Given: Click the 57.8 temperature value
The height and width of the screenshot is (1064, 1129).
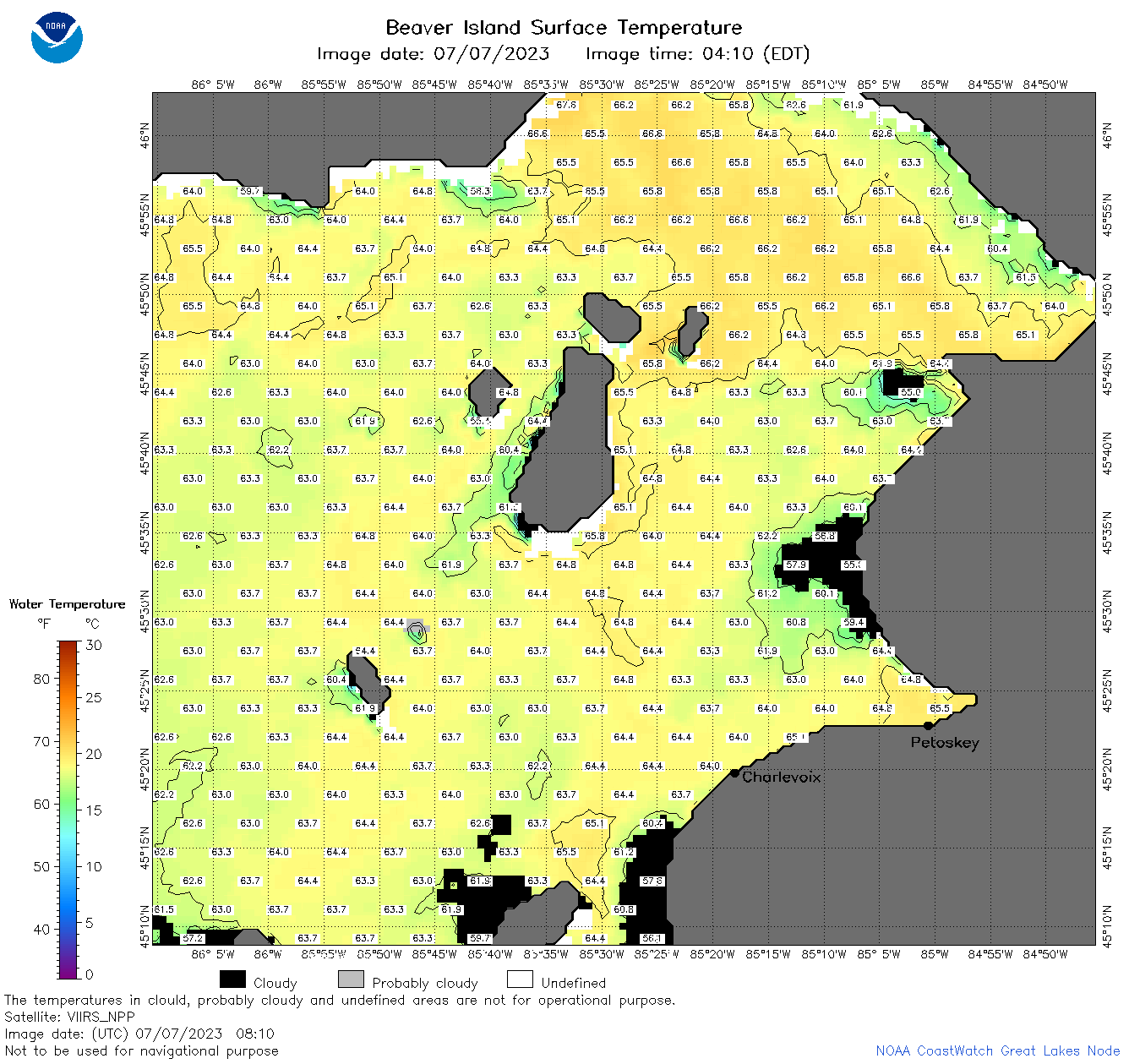Looking at the screenshot, I should pyautogui.click(x=652, y=881).
